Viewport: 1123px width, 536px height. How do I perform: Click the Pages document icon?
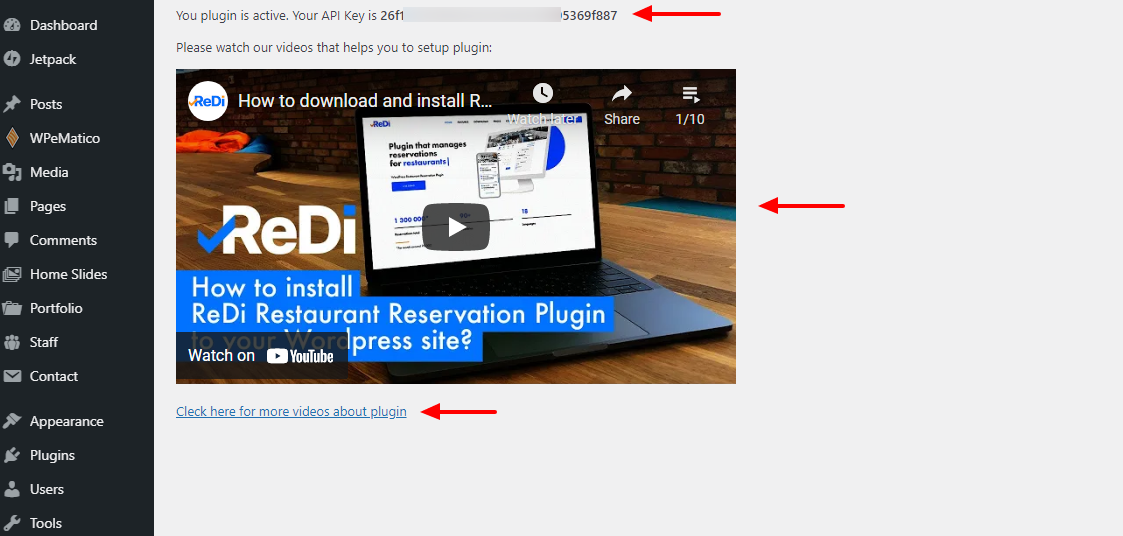[11, 206]
